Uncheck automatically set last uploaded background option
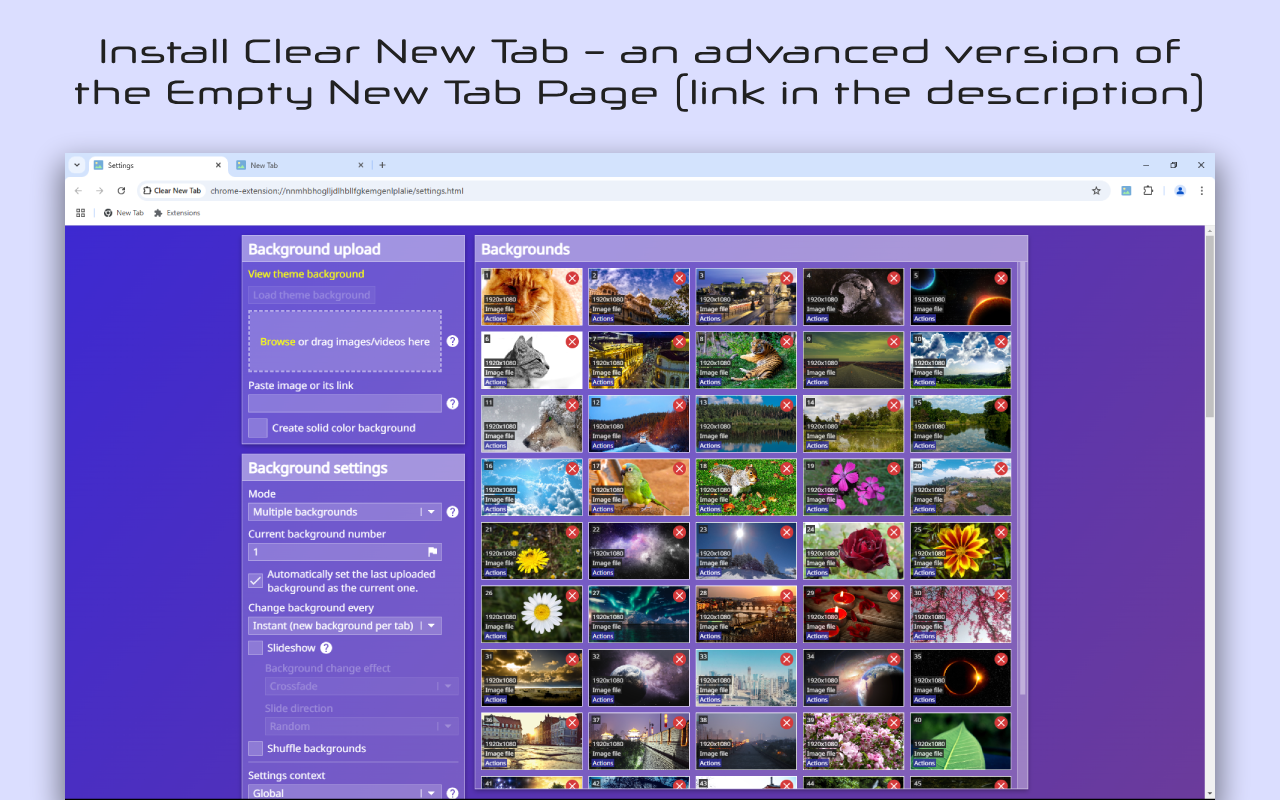 [255, 580]
